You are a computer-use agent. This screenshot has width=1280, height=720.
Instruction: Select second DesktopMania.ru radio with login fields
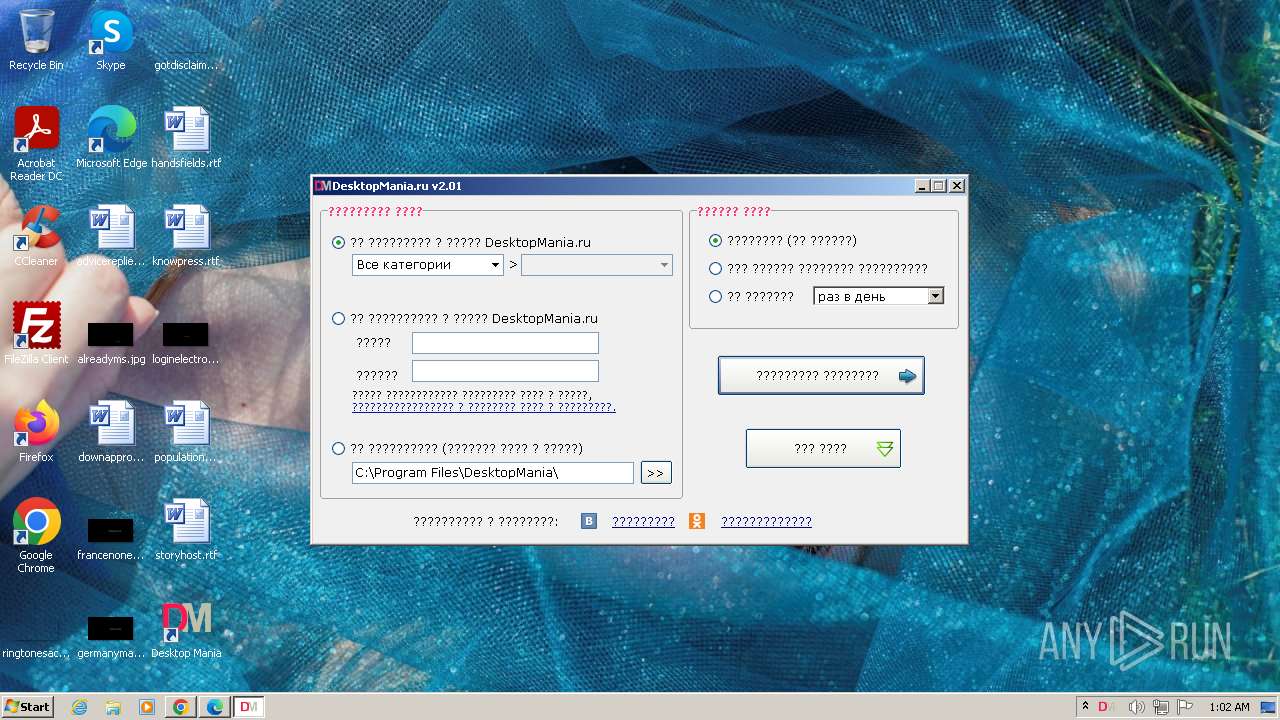click(339, 318)
